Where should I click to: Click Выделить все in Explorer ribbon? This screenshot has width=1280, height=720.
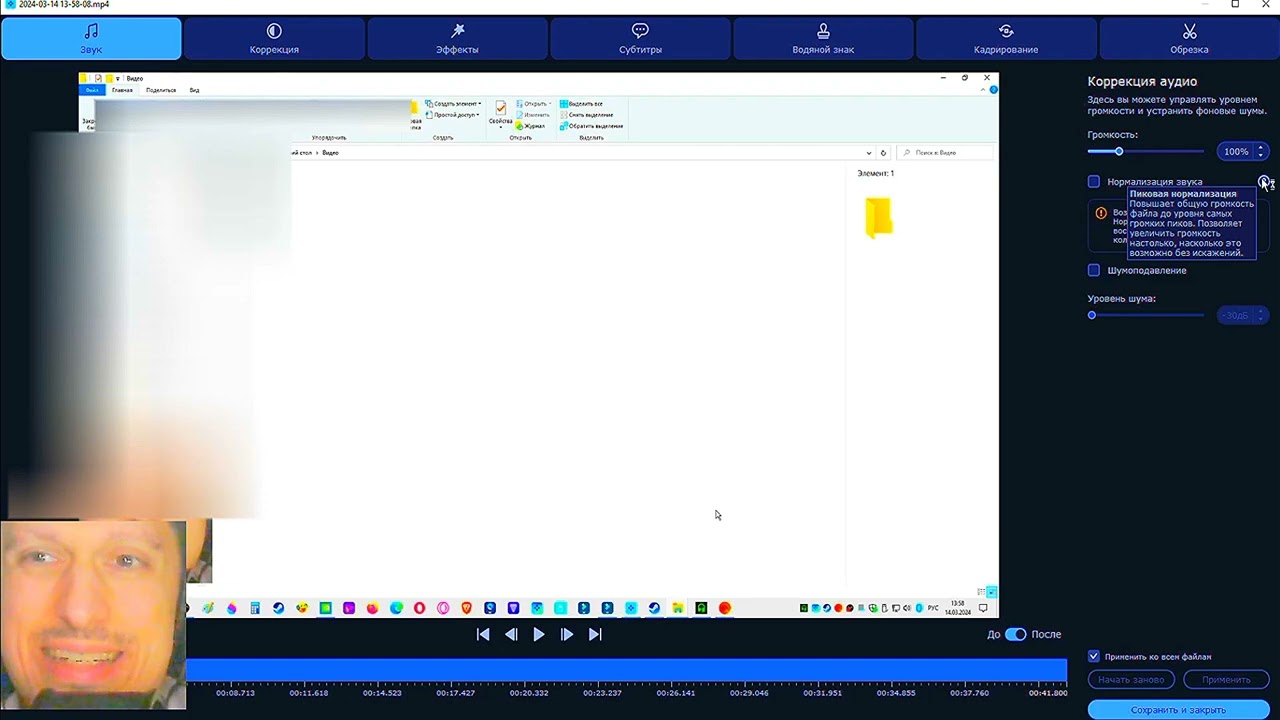click(581, 104)
